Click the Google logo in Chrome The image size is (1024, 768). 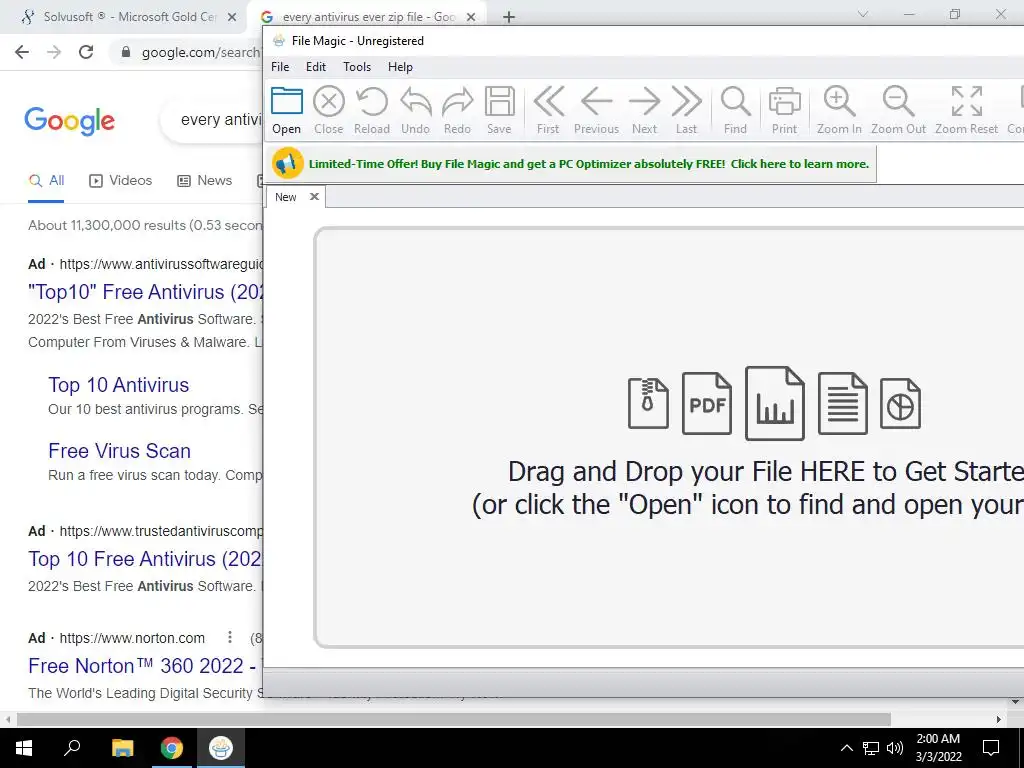pyautogui.click(x=70, y=121)
